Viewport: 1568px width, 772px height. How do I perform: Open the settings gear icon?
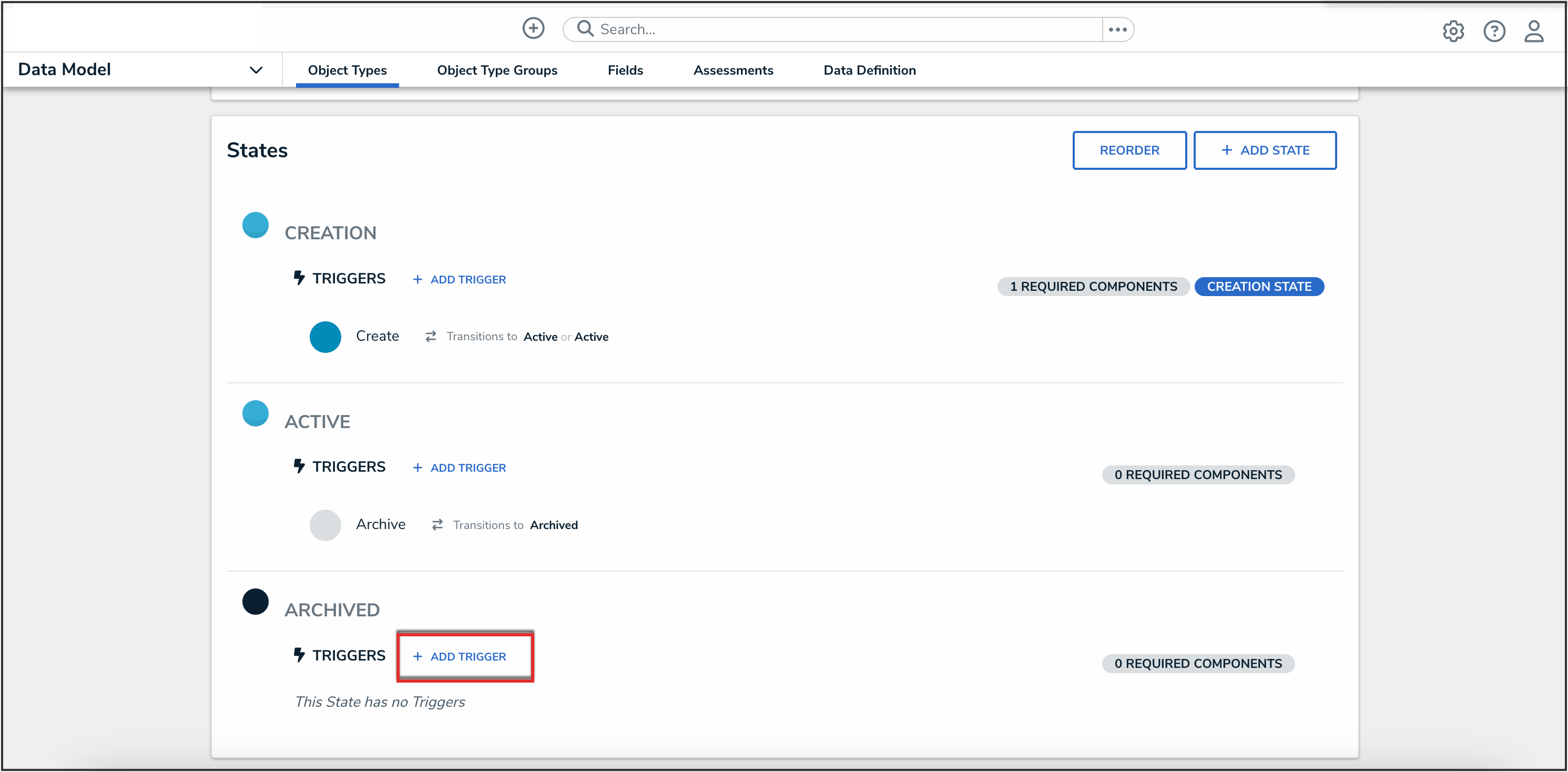(1453, 31)
